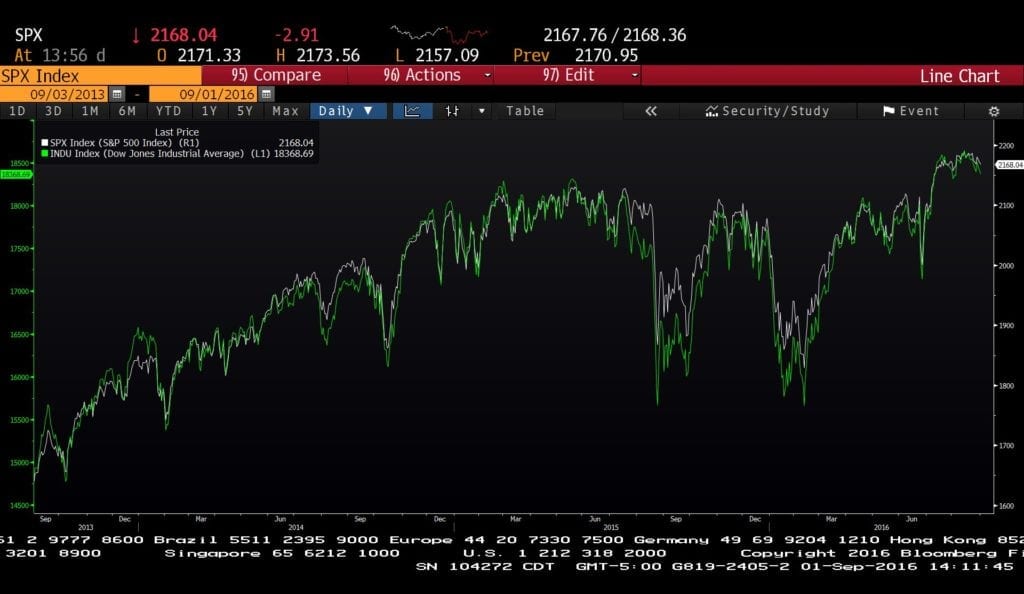Select the YTD time range

click(x=168, y=111)
